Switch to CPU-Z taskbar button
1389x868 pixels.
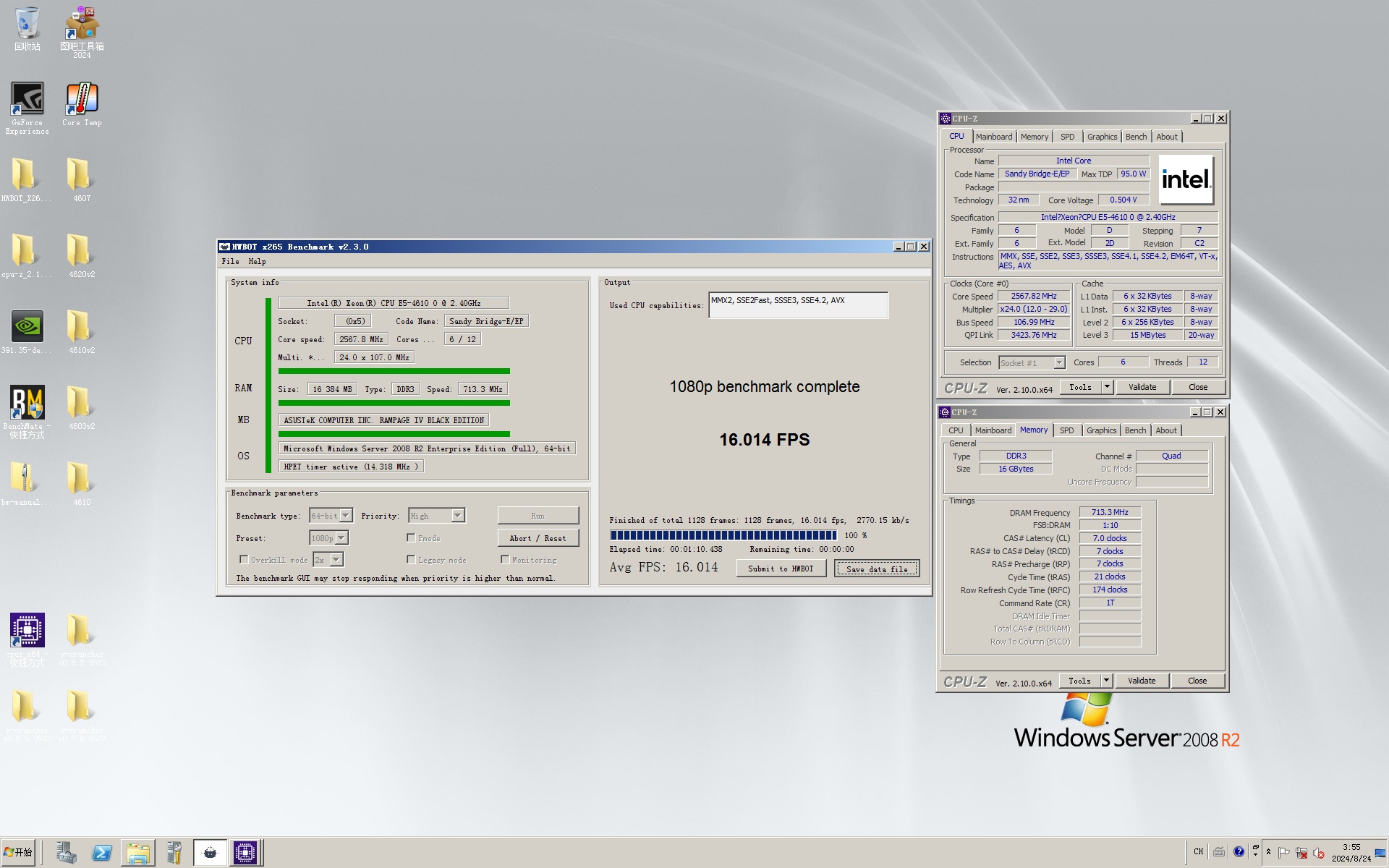click(245, 853)
